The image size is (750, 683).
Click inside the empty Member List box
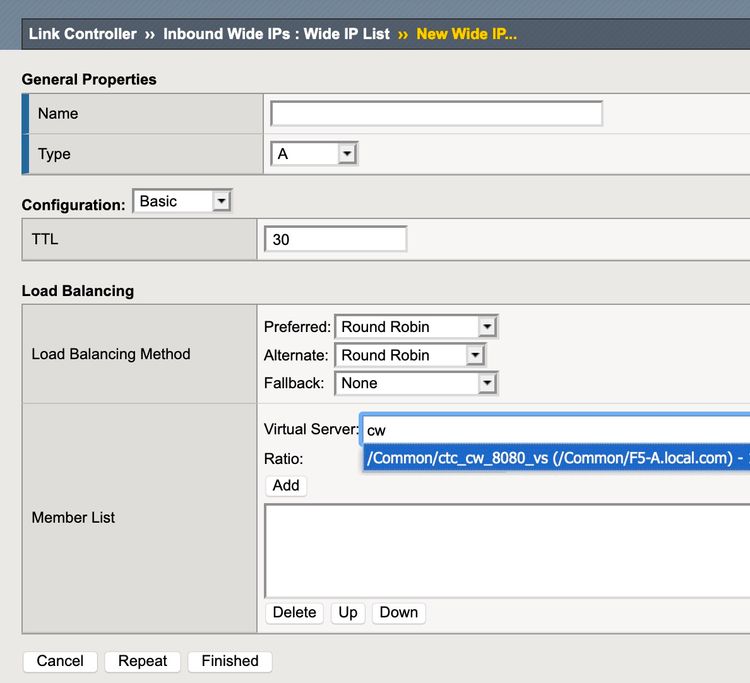[505, 550]
